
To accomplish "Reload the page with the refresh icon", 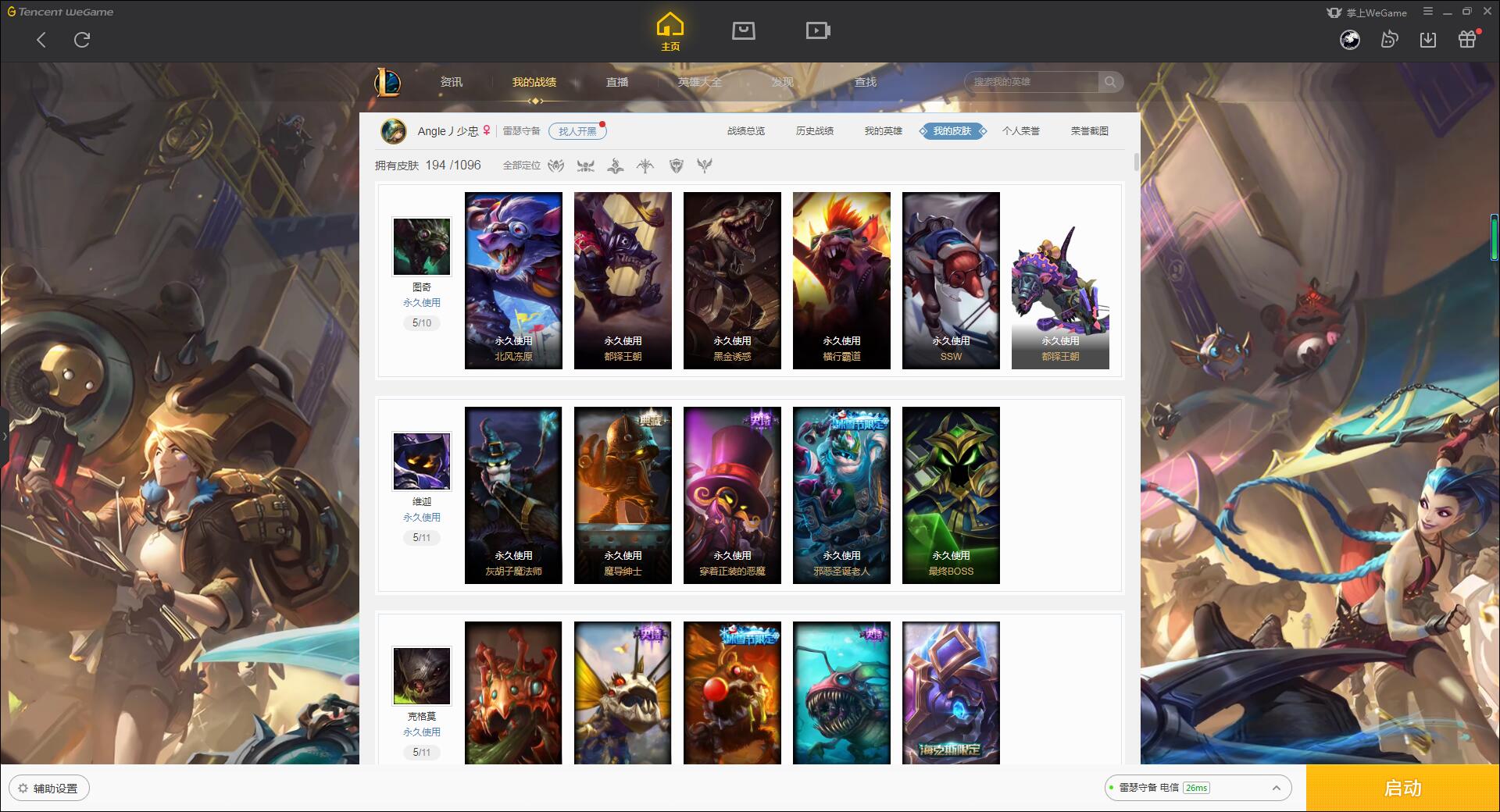I will tap(82, 40).
